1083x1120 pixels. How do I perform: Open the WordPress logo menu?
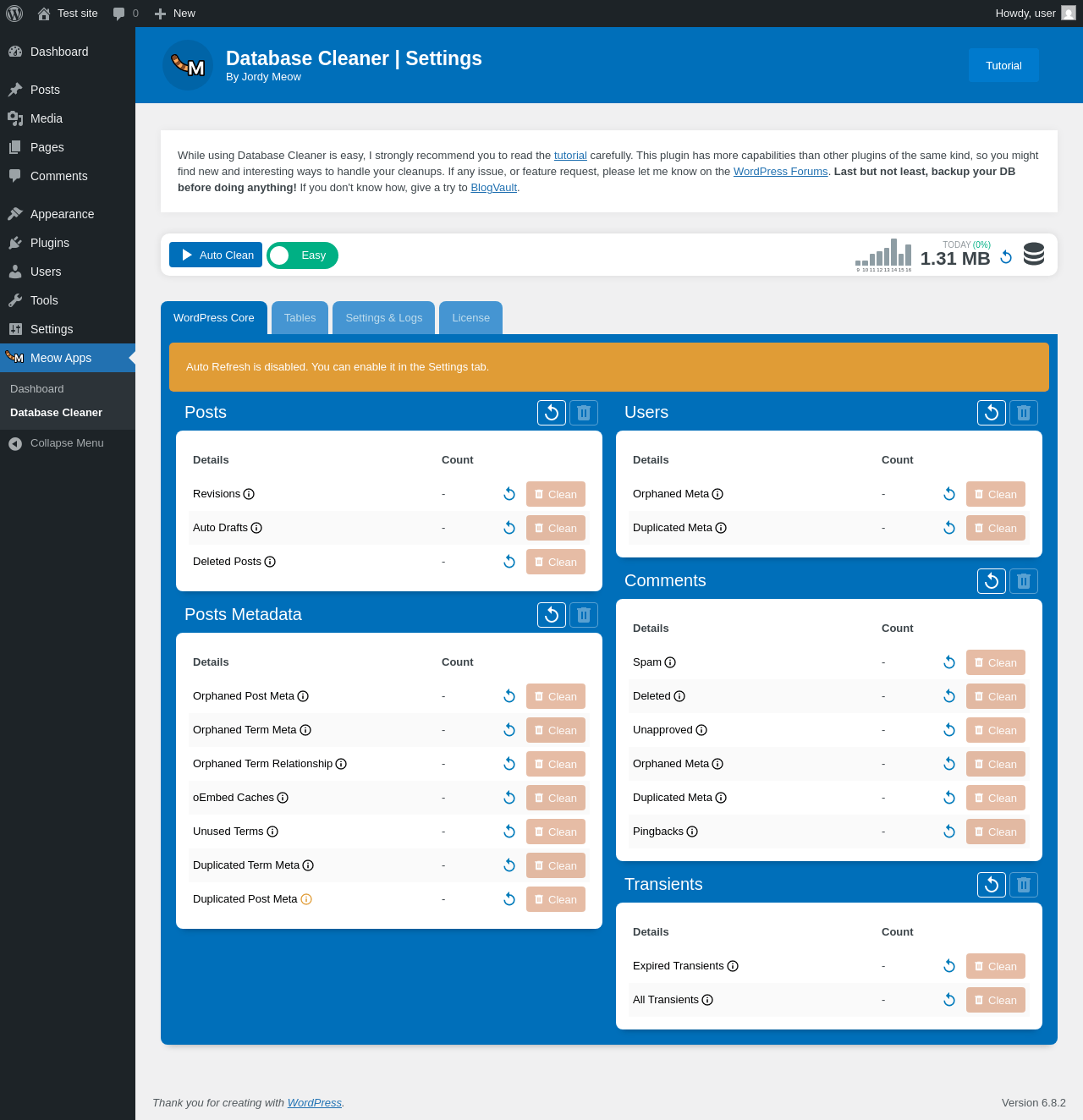[x=14, y=14]
